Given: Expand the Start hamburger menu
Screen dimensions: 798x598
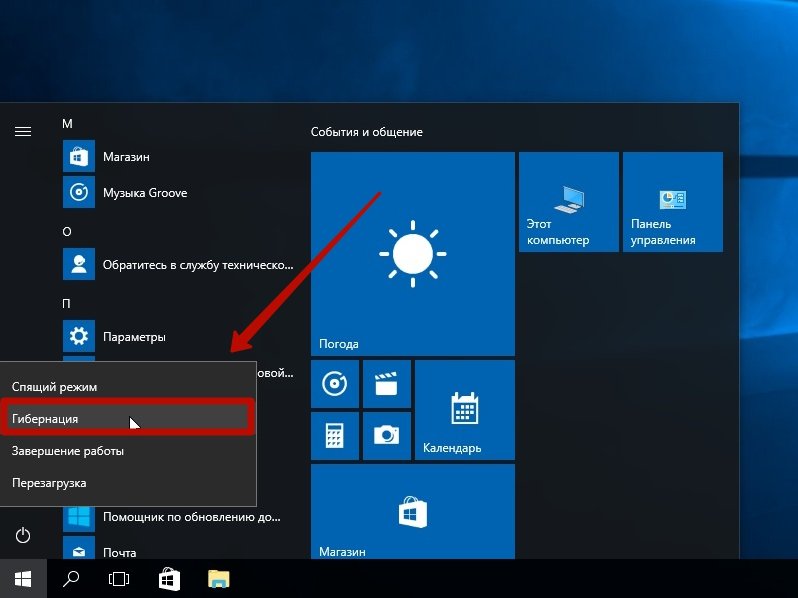Looking at the screenshot, I should [x=22, y=131].
